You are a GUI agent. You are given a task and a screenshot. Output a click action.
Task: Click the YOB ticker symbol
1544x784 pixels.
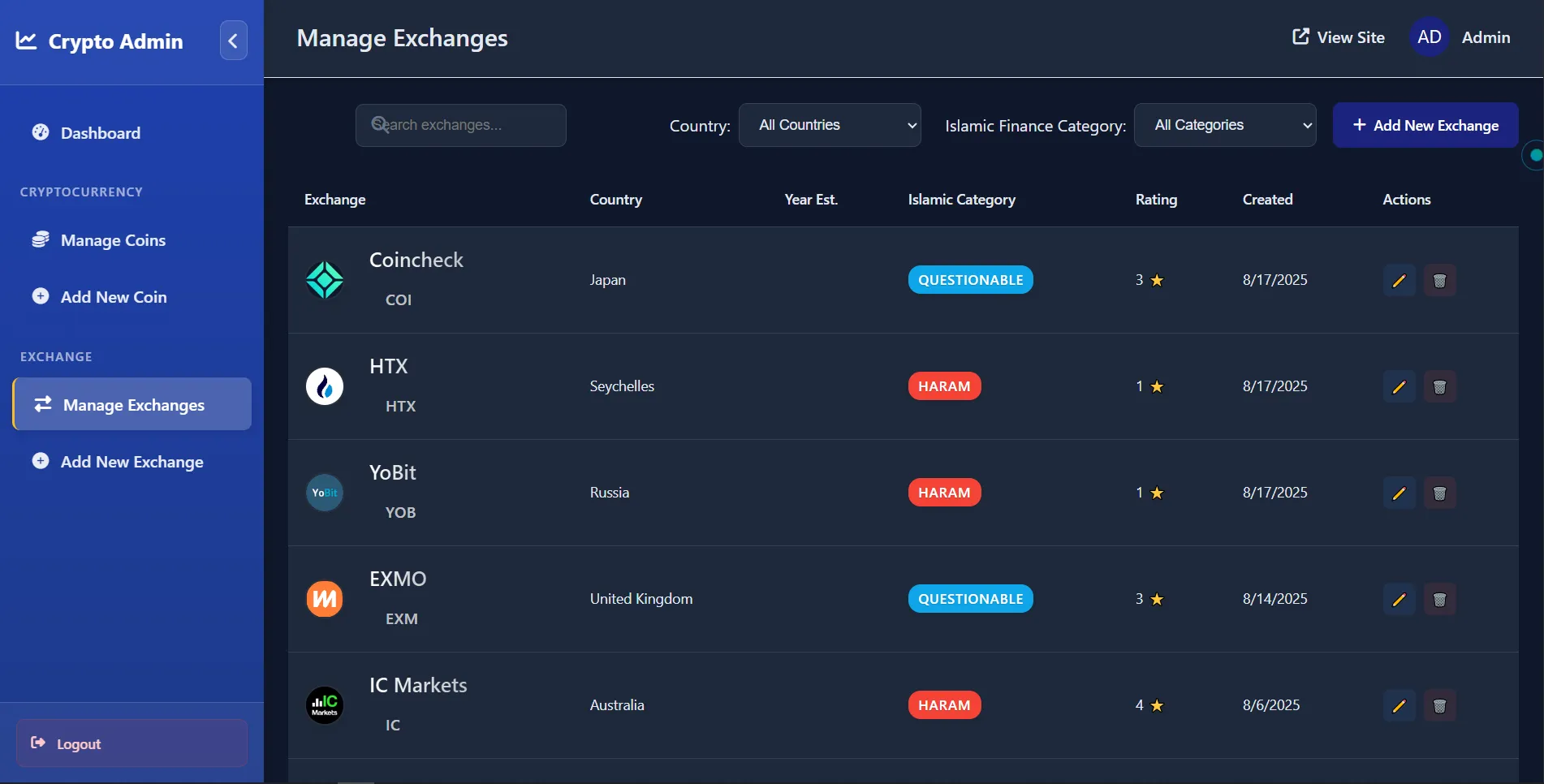click(x=400, y=513)
